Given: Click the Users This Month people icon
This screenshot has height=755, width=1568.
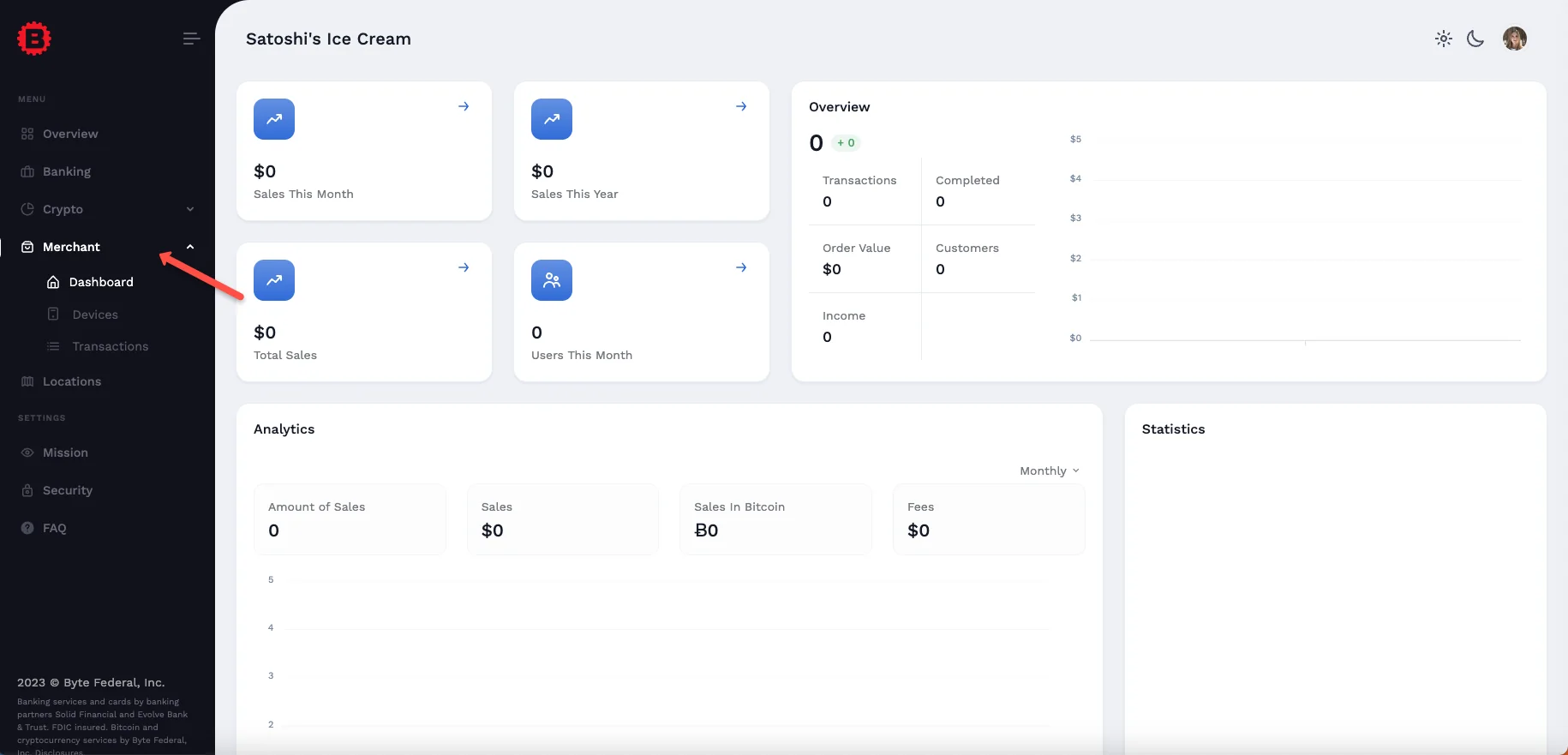Looking at the screenshot, I should click(x=552, y=280).
